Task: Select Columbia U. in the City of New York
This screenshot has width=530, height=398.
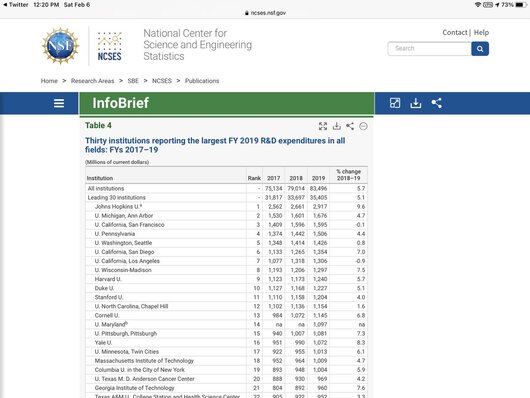Action: [226, 370]
